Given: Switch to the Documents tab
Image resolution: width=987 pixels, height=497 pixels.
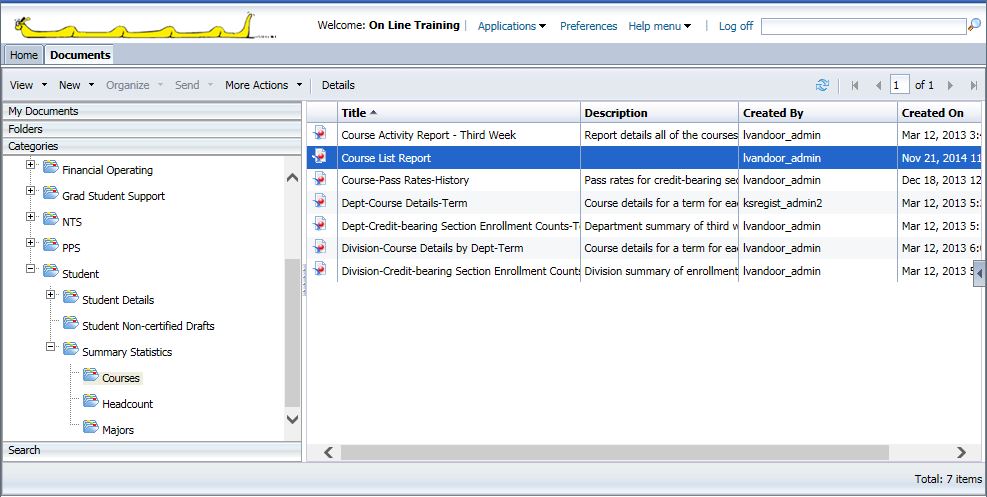Looking at the screenshot, I should pos(80,55).
